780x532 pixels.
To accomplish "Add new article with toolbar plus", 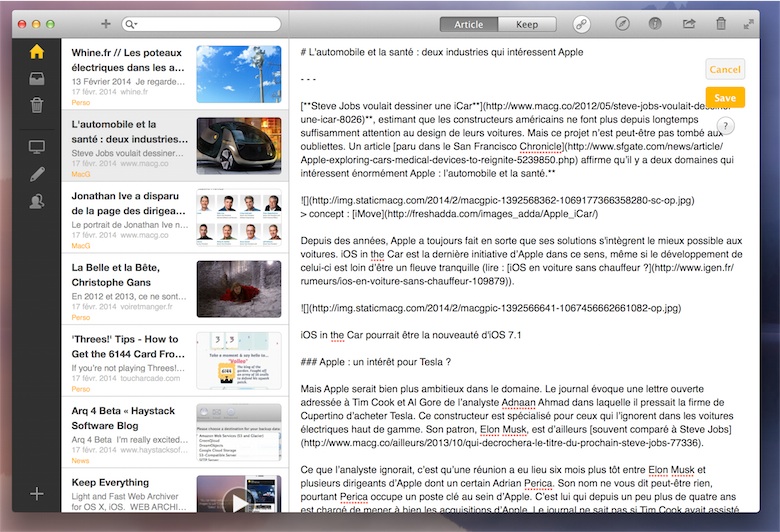I will point(105,23).
